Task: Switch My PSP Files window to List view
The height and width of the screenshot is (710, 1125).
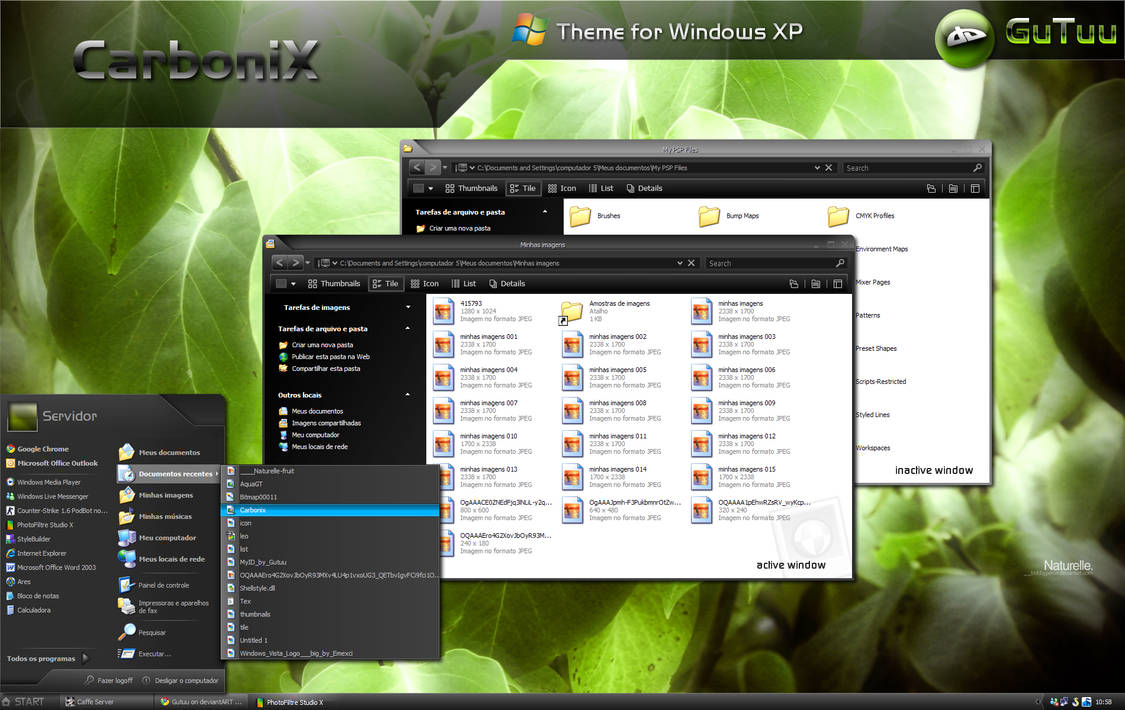Action: [x=601, y=189]
